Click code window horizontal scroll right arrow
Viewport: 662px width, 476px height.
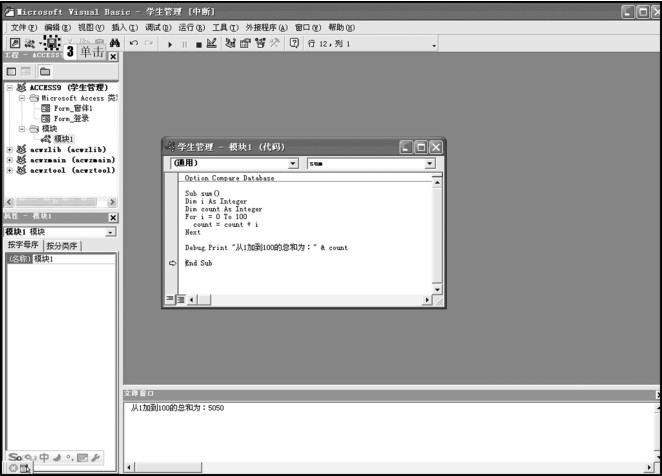point(427,300)
